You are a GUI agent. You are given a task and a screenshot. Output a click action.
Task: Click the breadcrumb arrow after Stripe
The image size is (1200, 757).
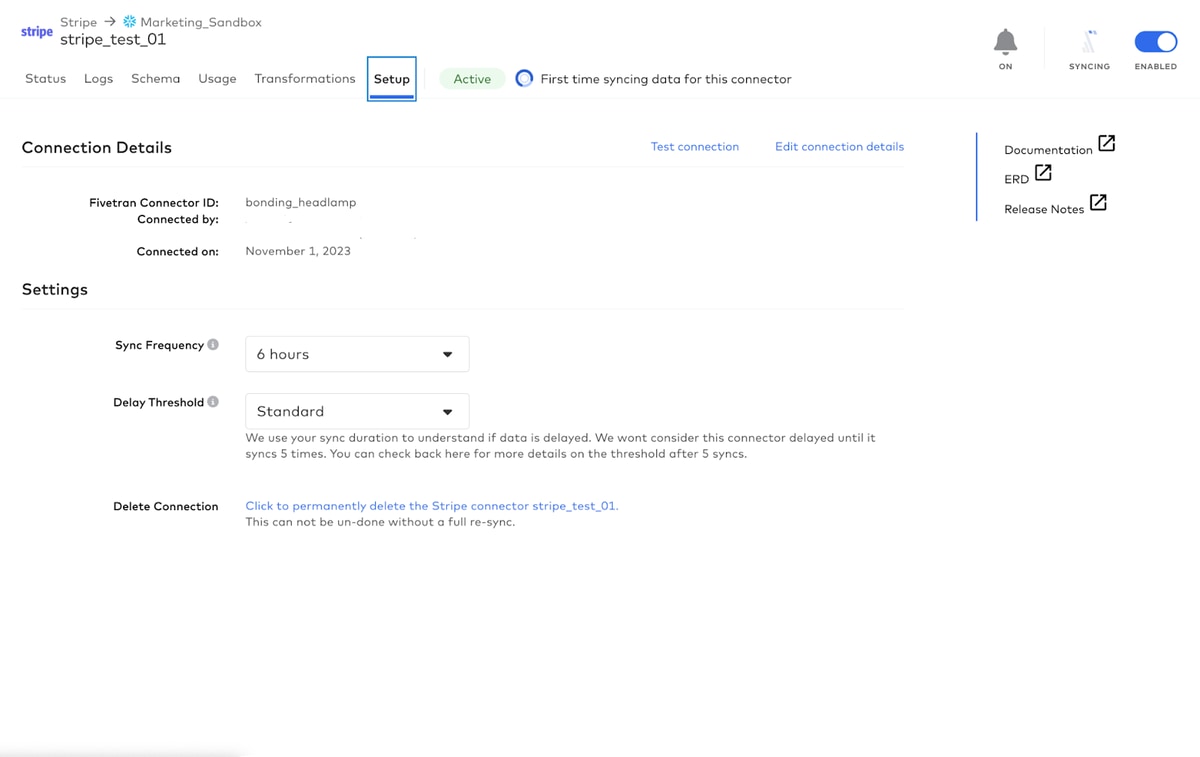[110, 21]
